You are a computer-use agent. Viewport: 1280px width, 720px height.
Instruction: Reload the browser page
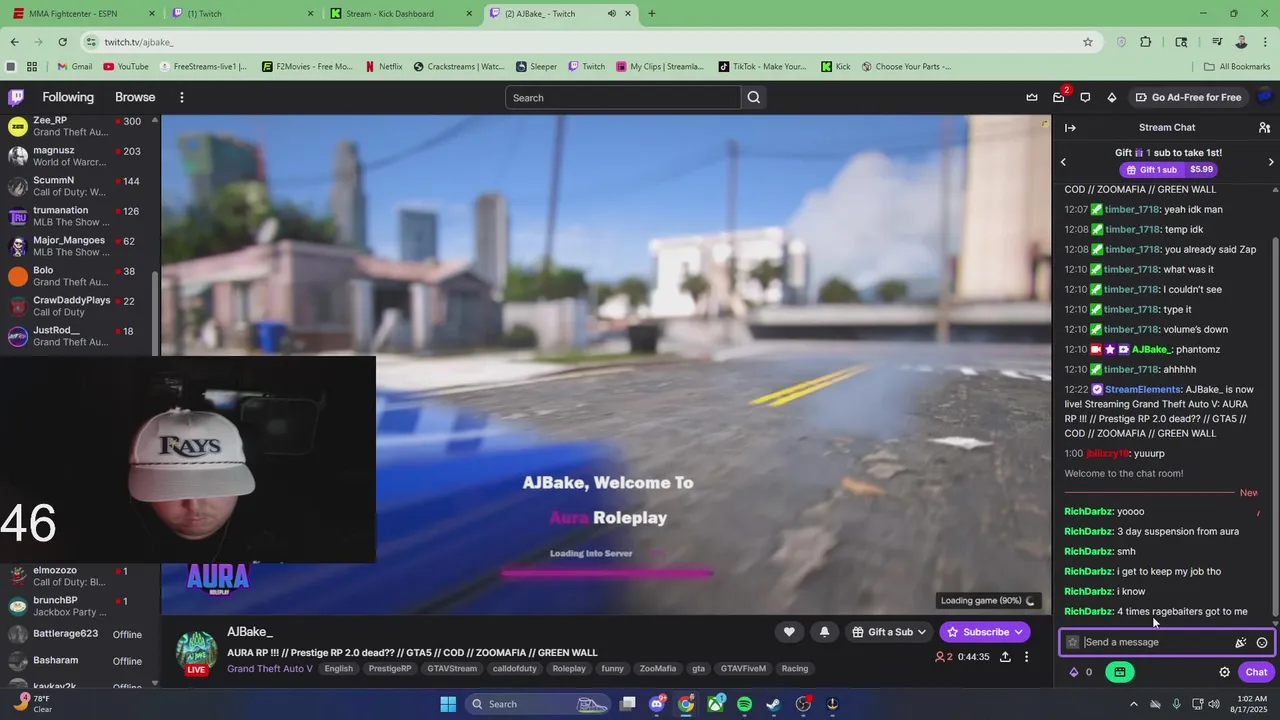62,42
